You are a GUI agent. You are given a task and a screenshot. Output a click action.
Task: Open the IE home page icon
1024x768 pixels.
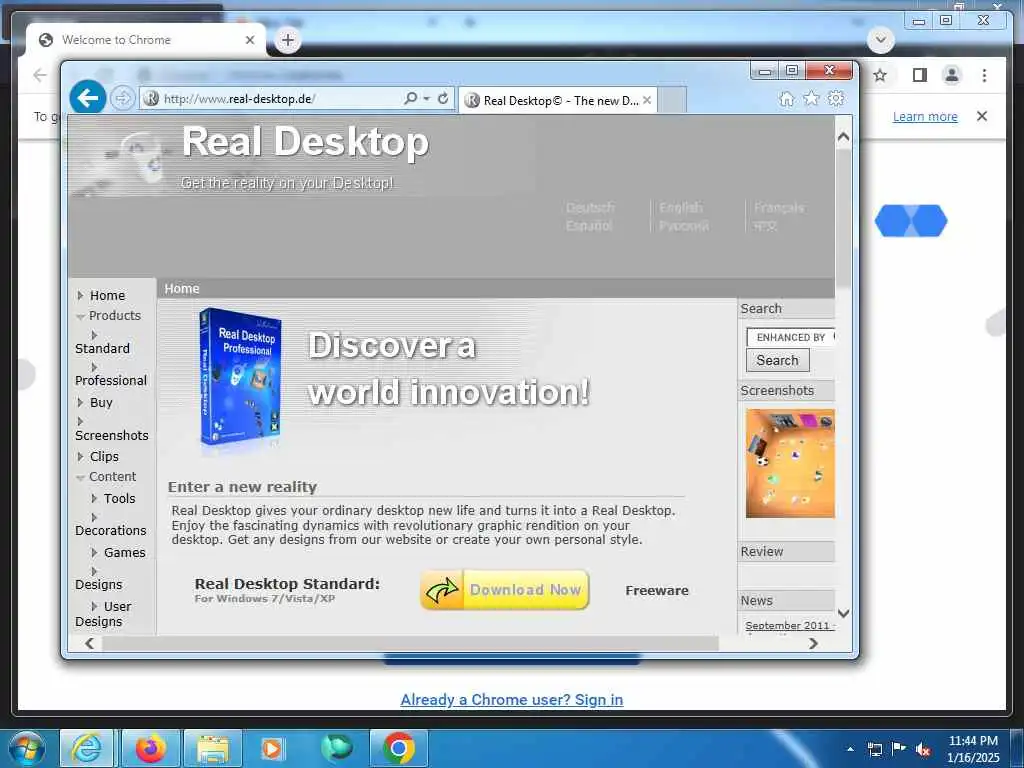pyautogui.click(x=787, y=99)
